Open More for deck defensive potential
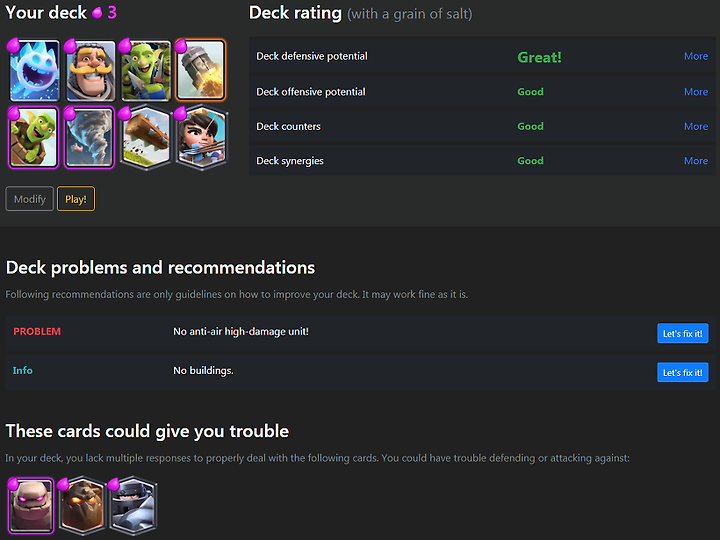The width and height of the screenshot is (720, 540). [x=696, y=56]
